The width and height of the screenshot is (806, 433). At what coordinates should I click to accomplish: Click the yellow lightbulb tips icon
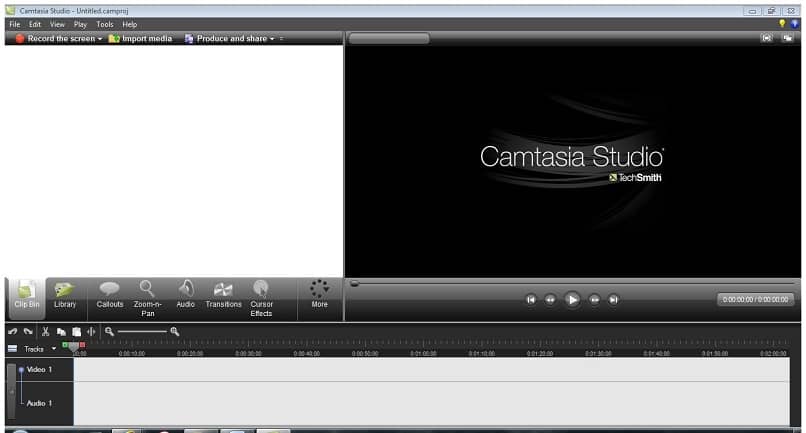coord(782,24)
